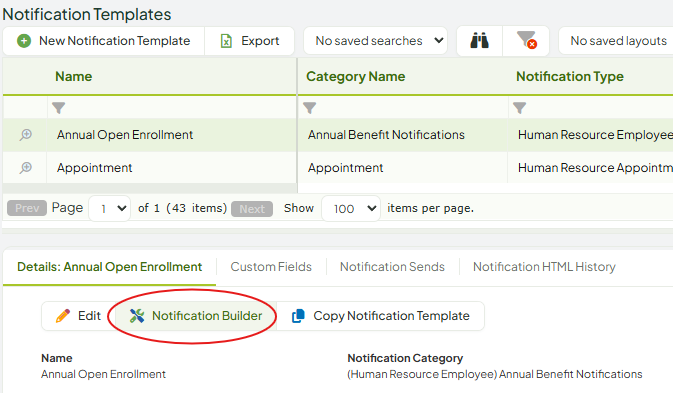Sort by the Category Name column header
The width and height of the screenshot is (673, 393).
pos(355,76)
